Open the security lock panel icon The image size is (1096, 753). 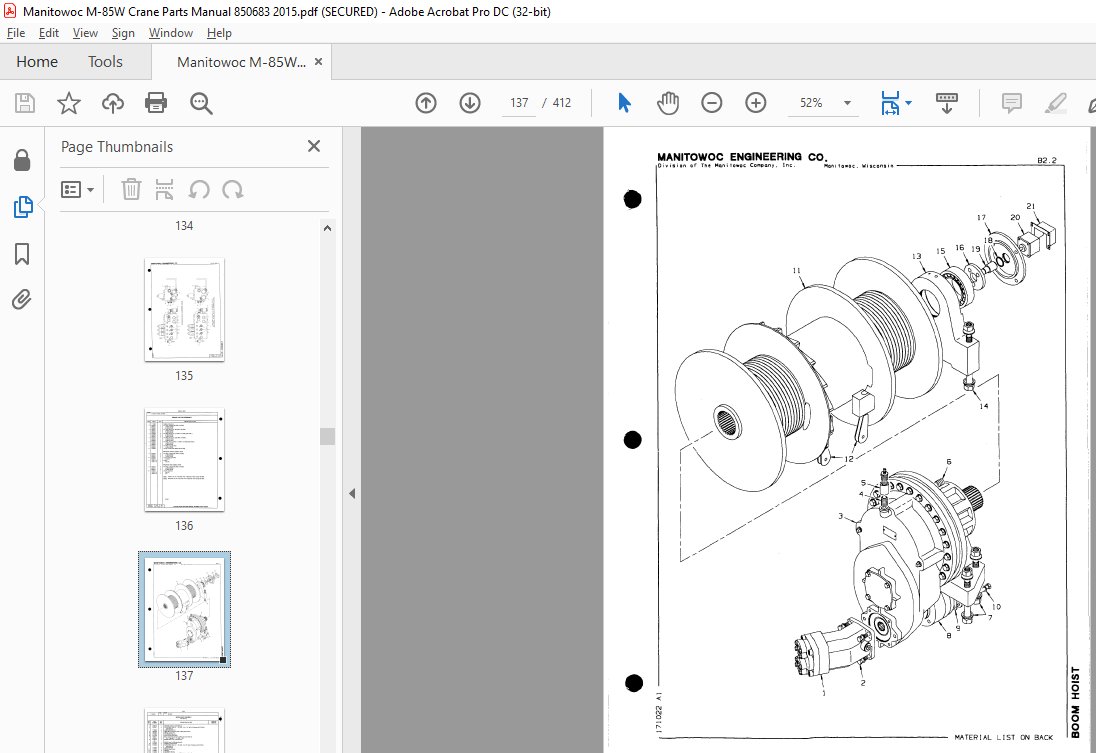coord(22,160)
